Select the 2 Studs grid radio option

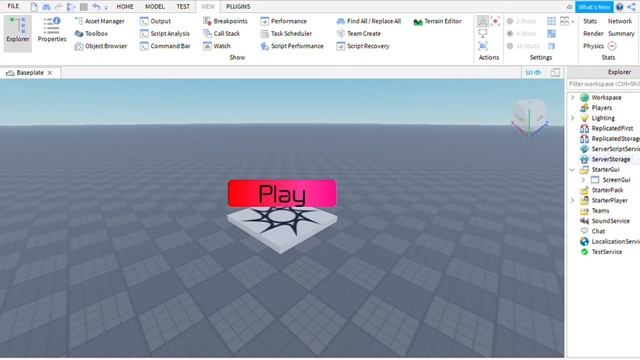522,21
